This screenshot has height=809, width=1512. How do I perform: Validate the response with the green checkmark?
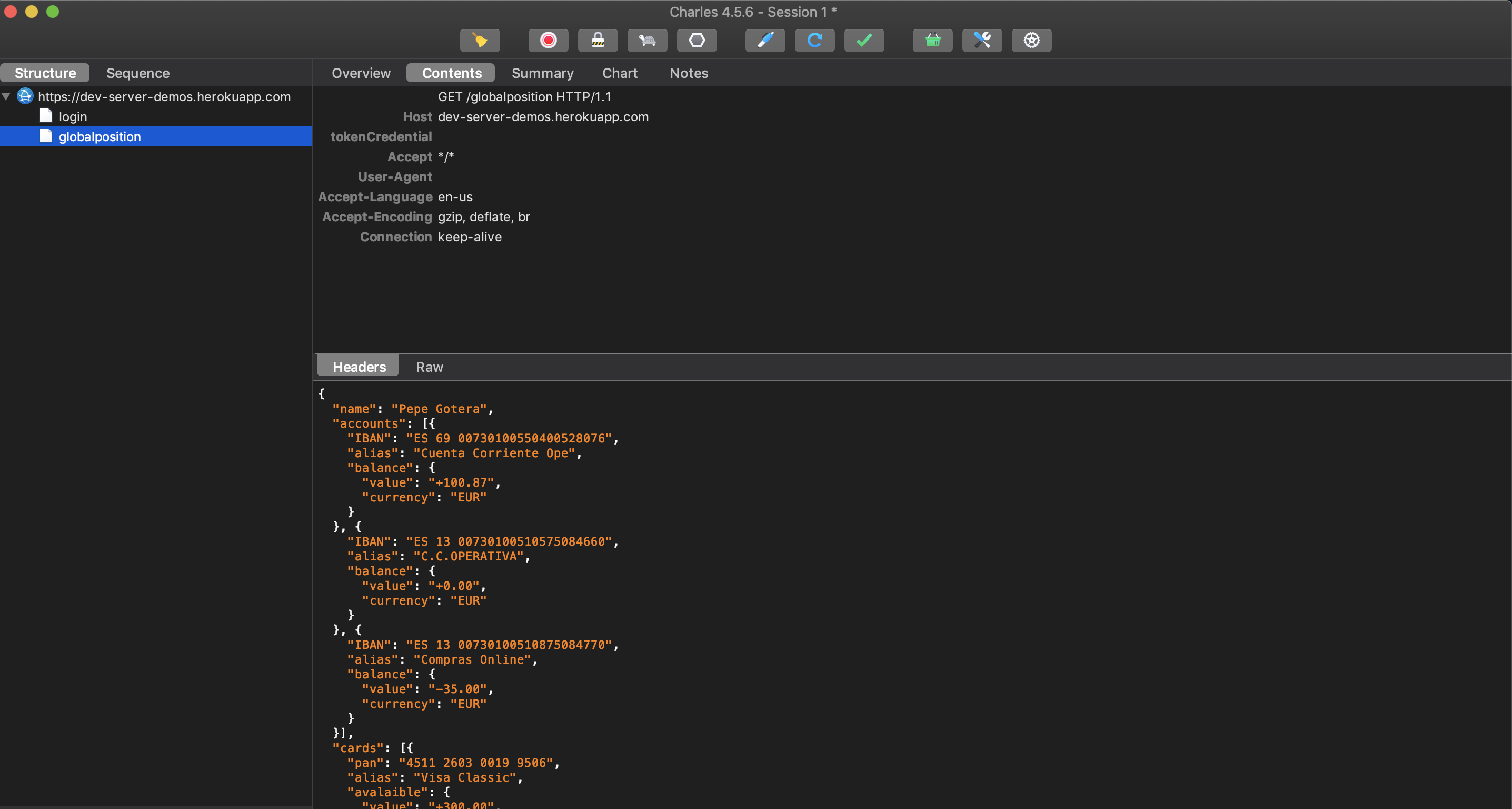pyautogui.click(x=864, y=41)
